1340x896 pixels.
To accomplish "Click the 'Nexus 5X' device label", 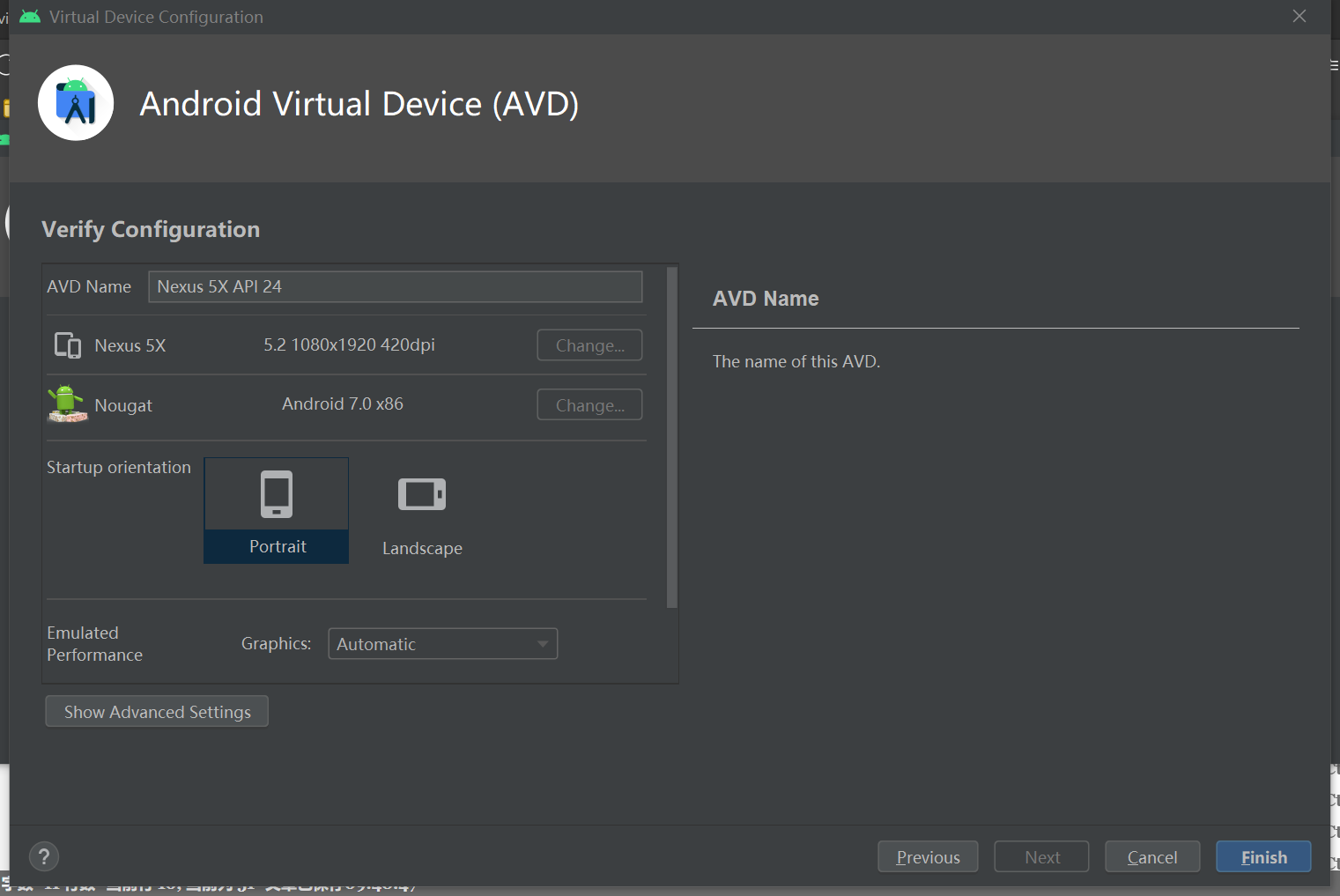I will (x=130, y=345).
